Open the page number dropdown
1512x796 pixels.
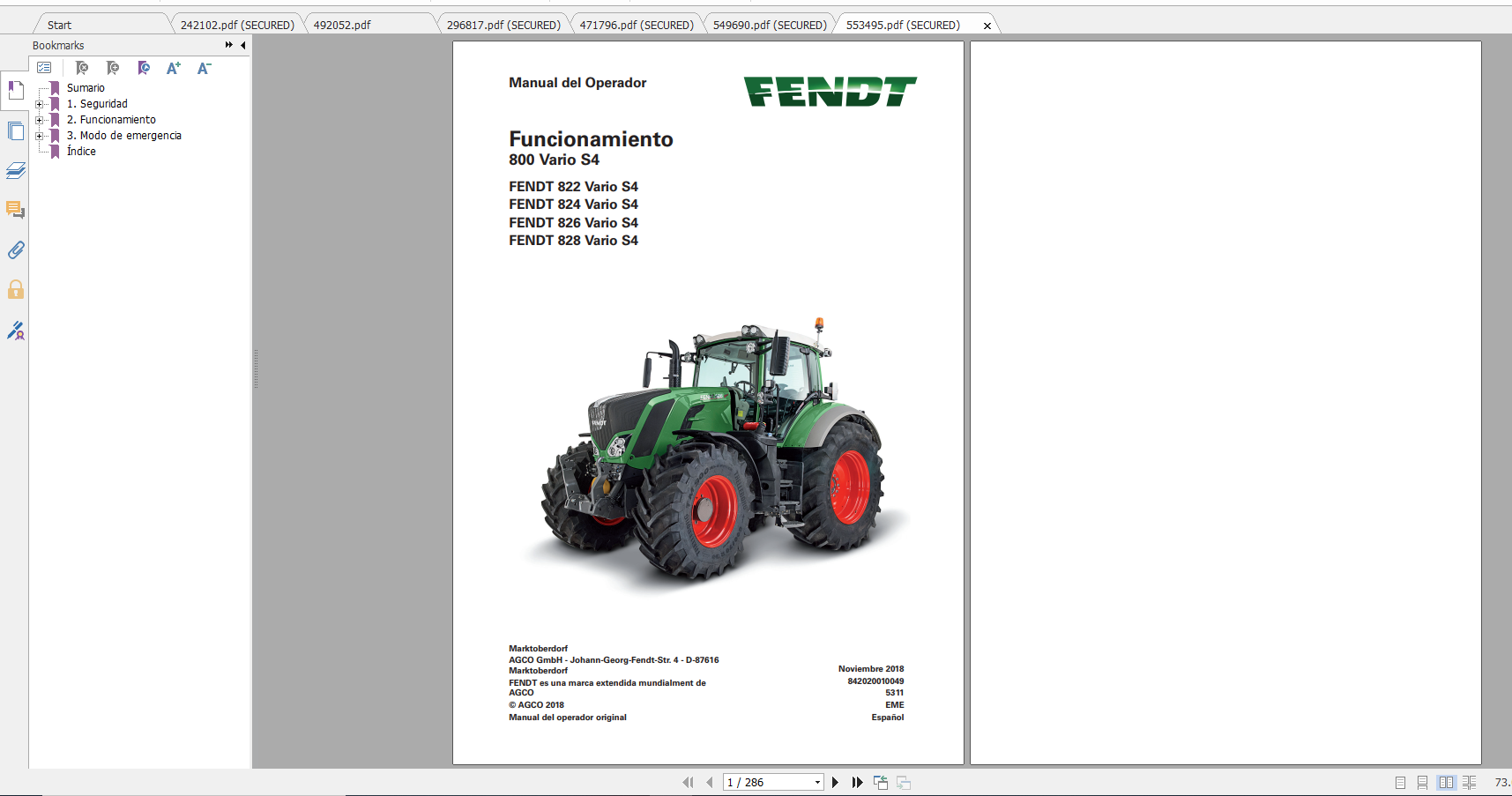coord(817,782)
